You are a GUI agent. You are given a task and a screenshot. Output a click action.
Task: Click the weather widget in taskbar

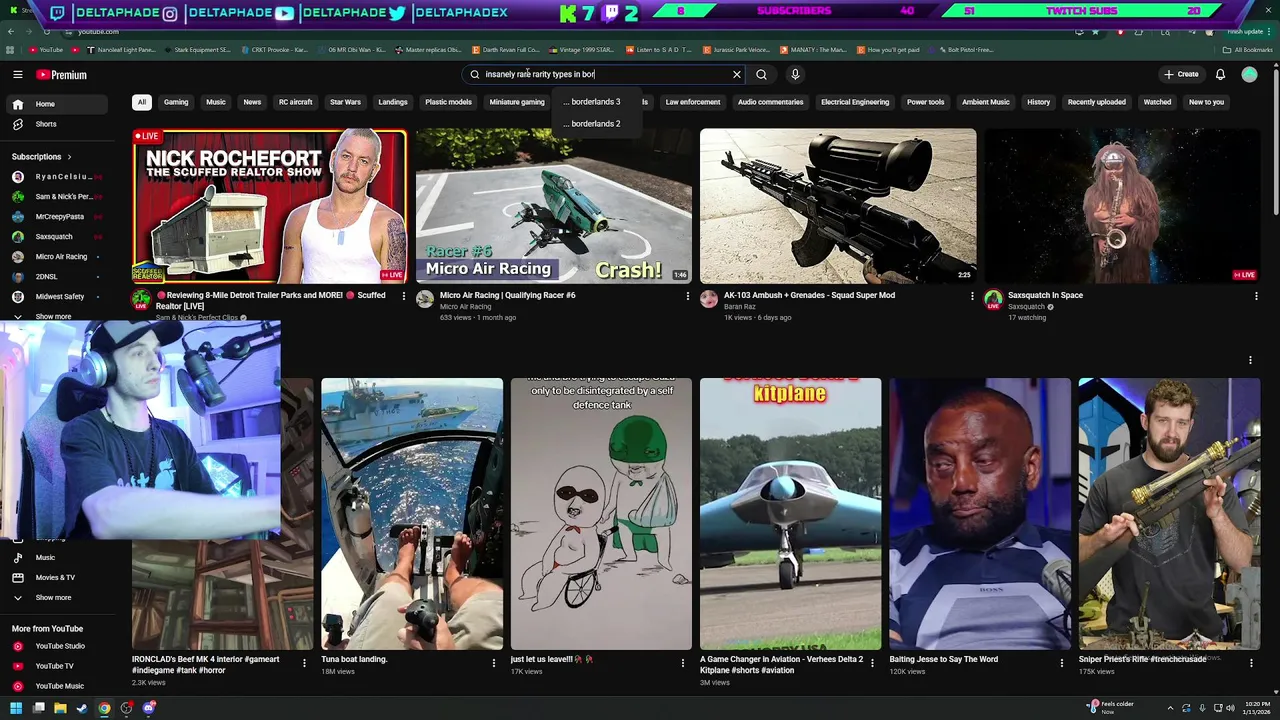coord(1112,708)
